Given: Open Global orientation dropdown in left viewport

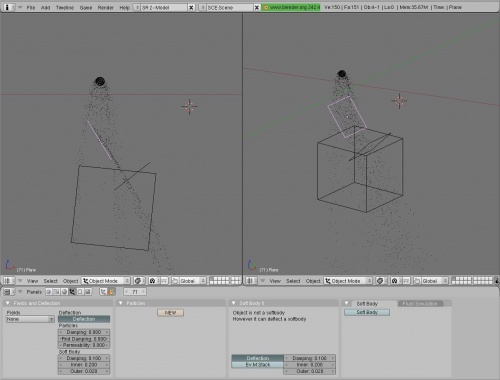Looking at the screenshot, I should [x=192, y=281].
